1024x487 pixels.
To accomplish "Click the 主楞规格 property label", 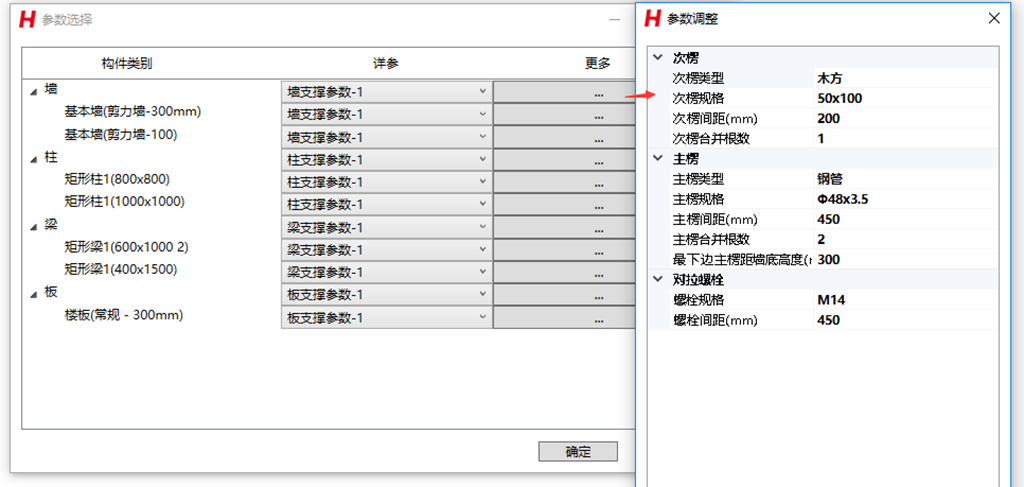I will click(698, 199).
